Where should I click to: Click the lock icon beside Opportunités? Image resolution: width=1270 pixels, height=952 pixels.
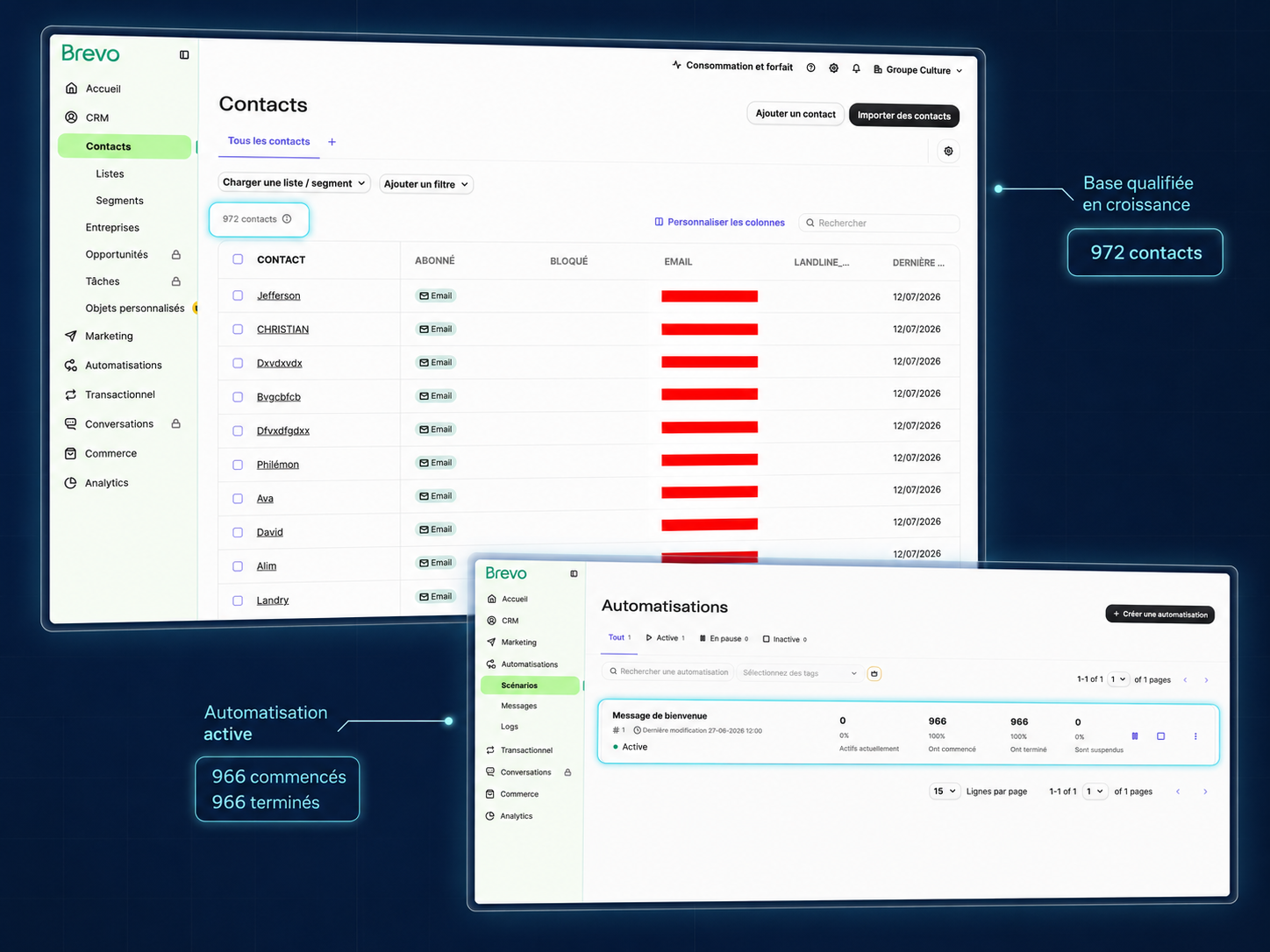point(176,255)
